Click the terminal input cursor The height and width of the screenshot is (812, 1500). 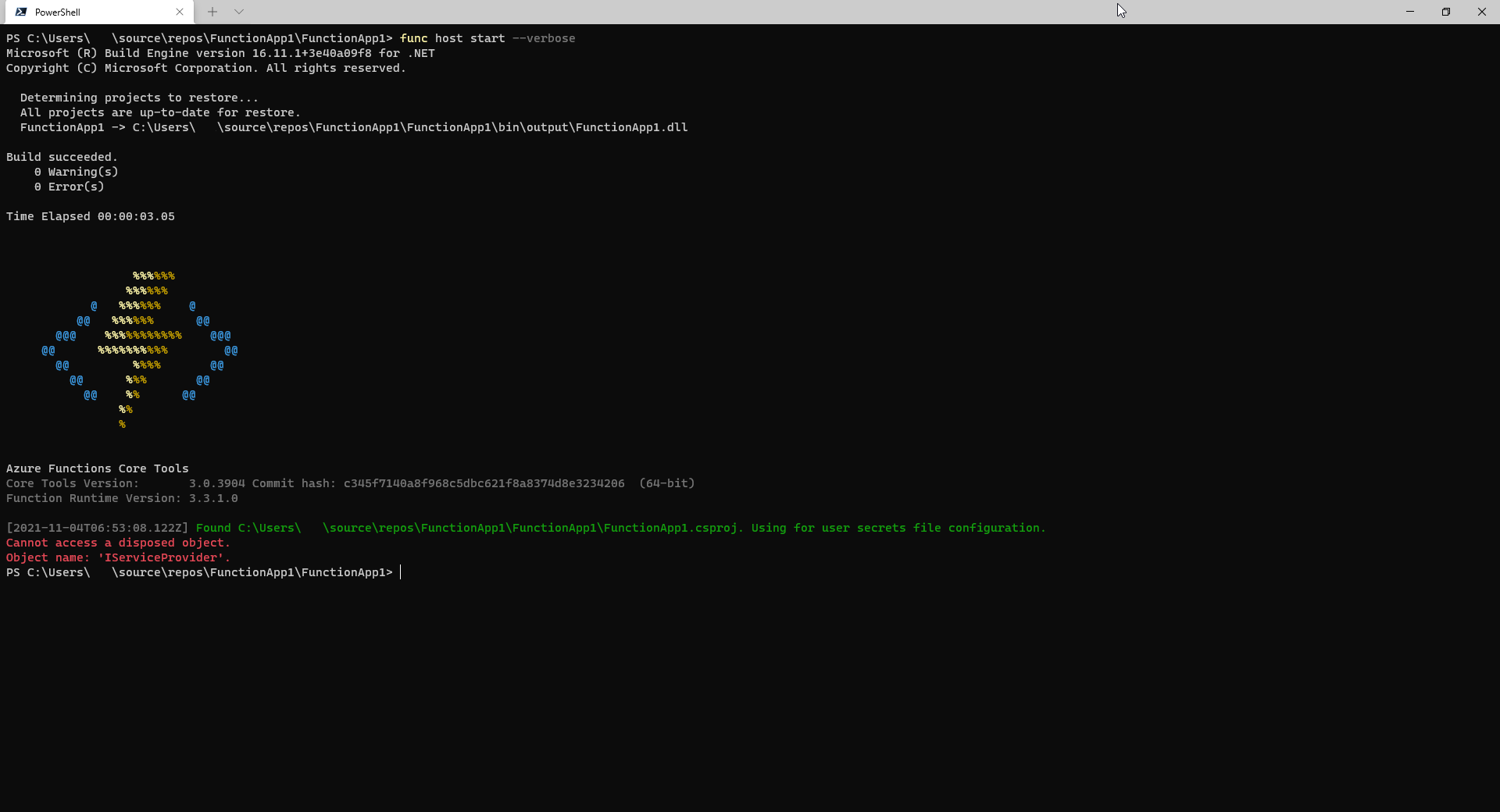pyautogui.click(x=400, y=572)
